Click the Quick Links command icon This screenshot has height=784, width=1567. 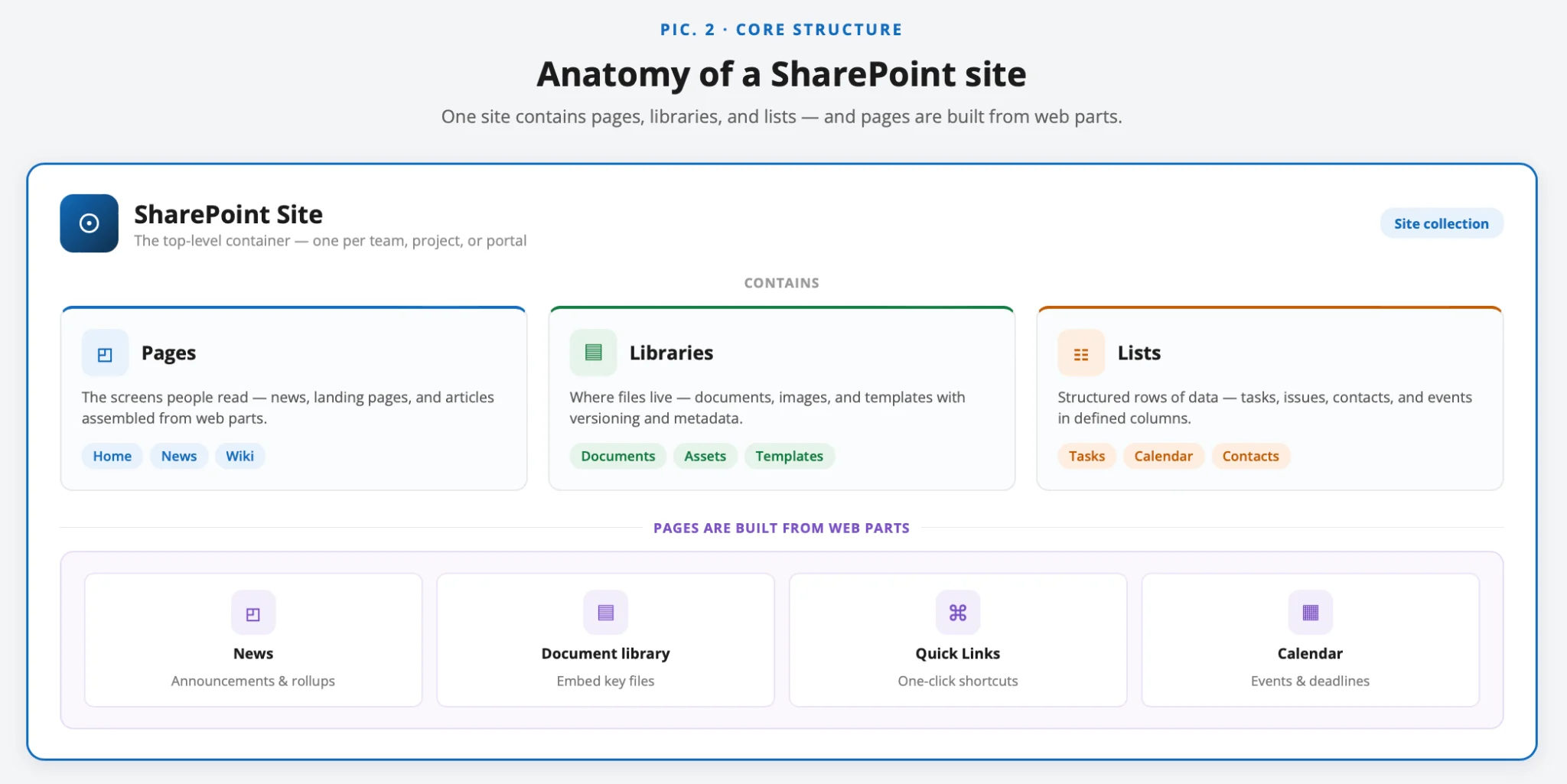(x=958, y=613)
